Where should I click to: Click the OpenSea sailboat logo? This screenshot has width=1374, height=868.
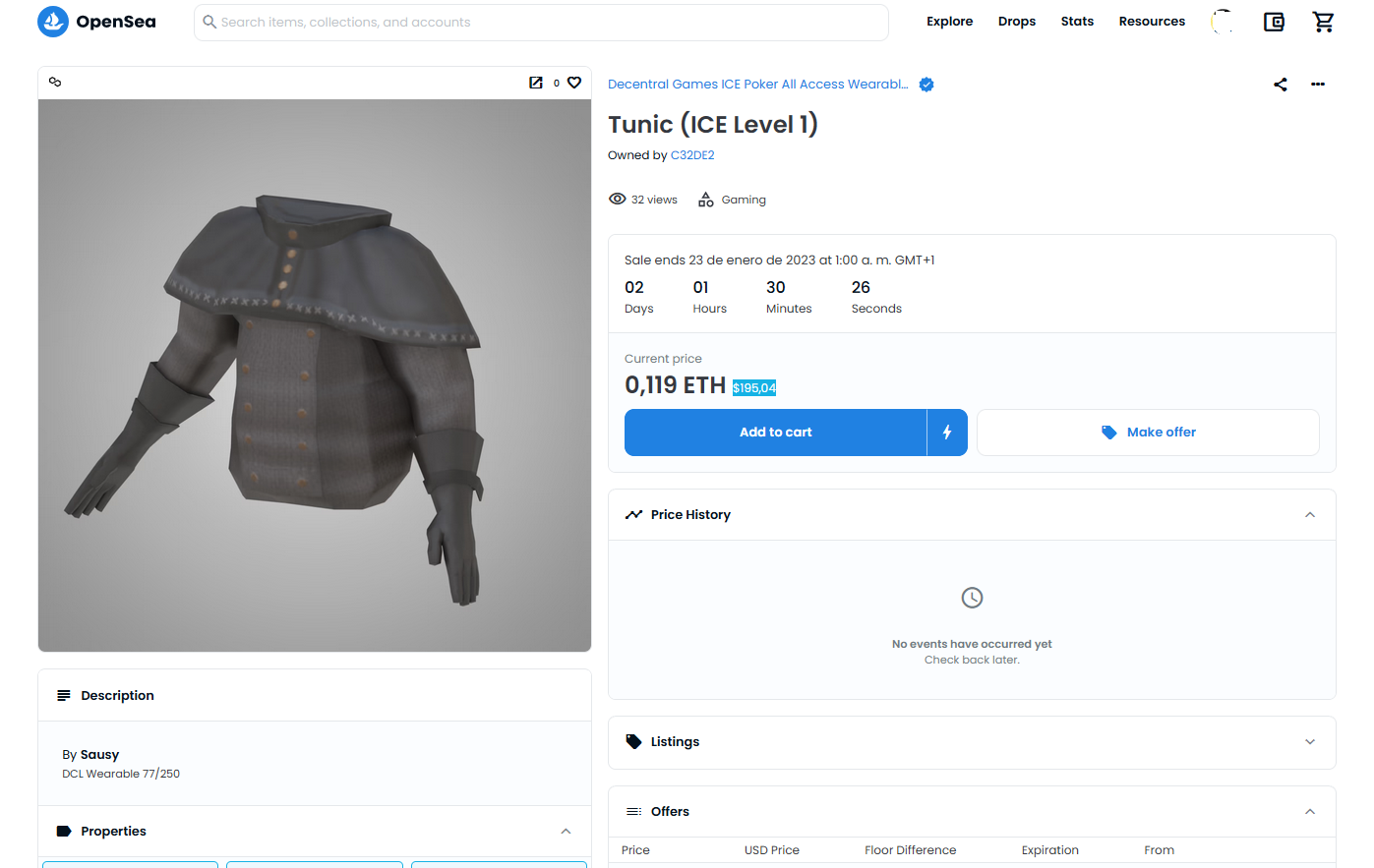53,22
